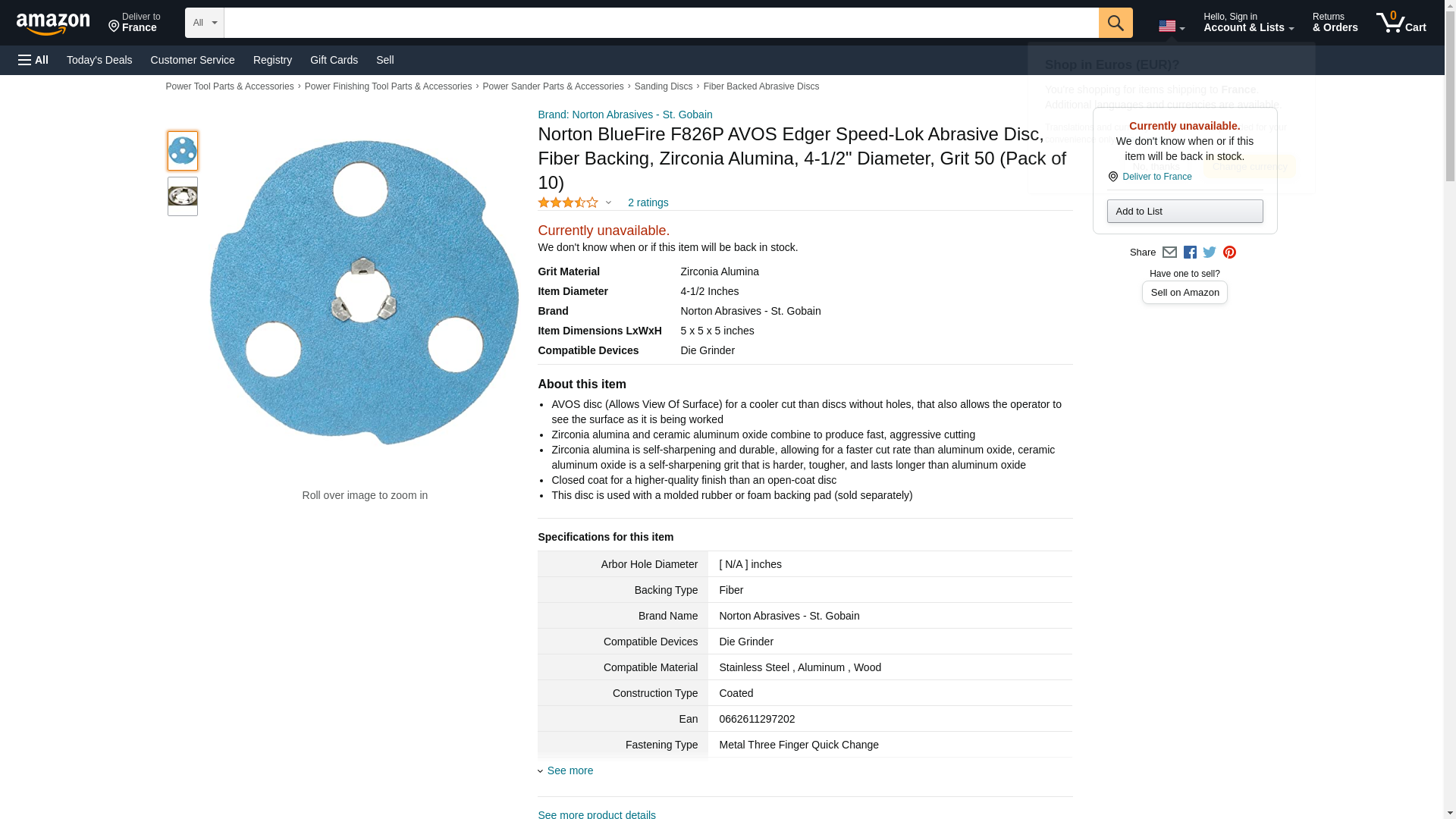The height and width of the screenshot is (819, 1456).
Task: Open the 2 ratings link
Action: click(x=648, y=202)
